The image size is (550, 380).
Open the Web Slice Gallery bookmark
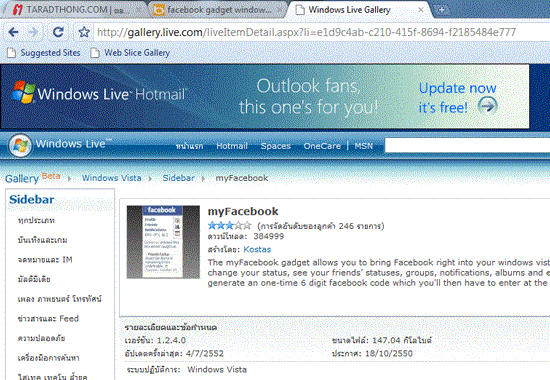coord(130,53)
